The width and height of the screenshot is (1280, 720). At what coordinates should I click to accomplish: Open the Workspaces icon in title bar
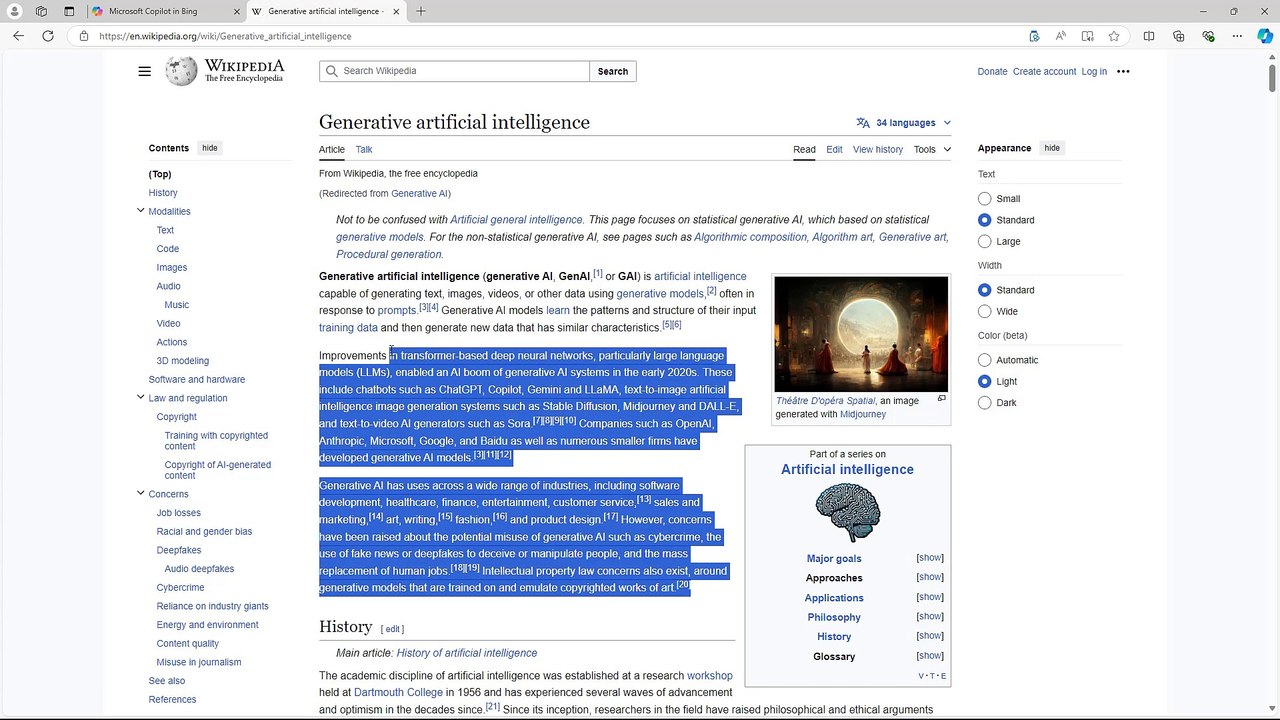[x=41, y=11]
